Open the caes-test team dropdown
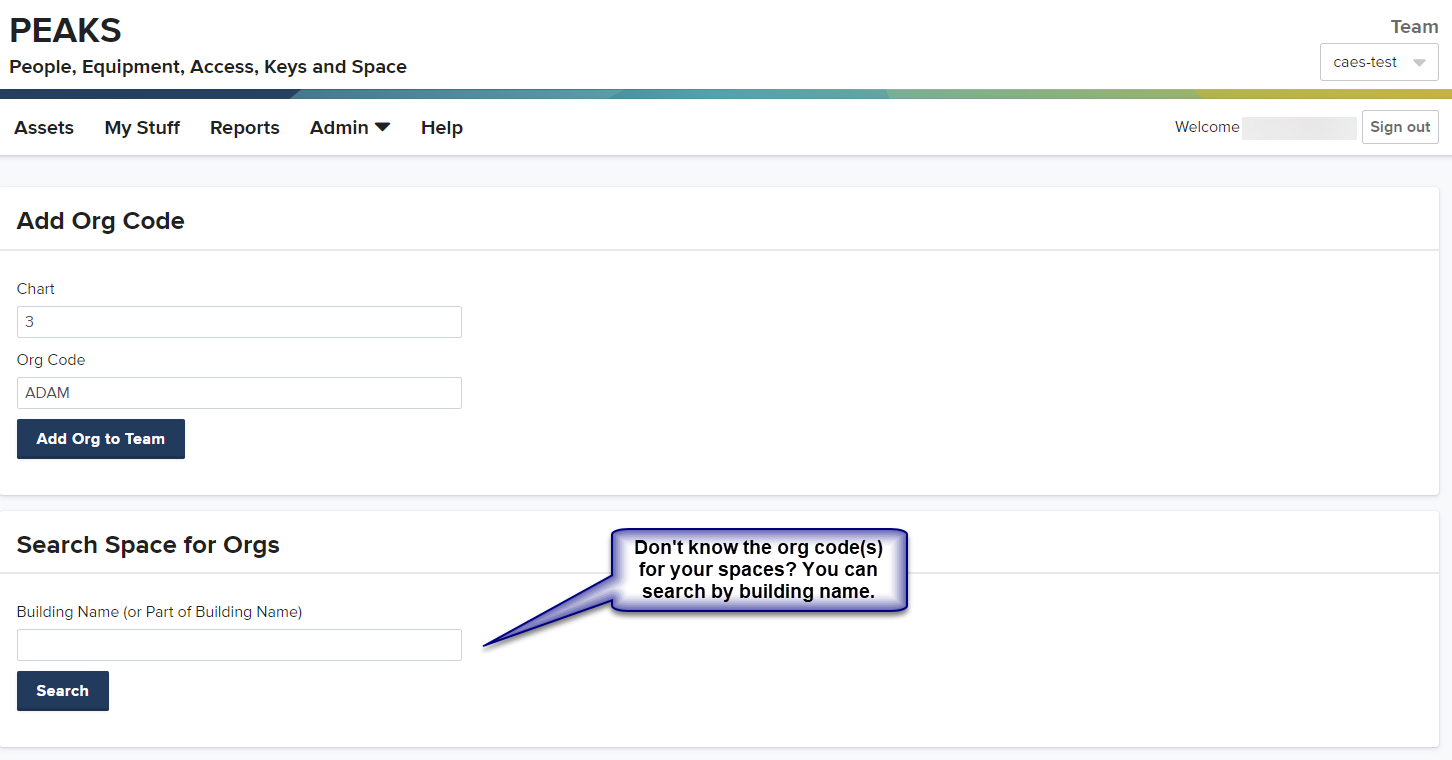The height and width of the screenshot is (760, 1452). [1365, 62]
